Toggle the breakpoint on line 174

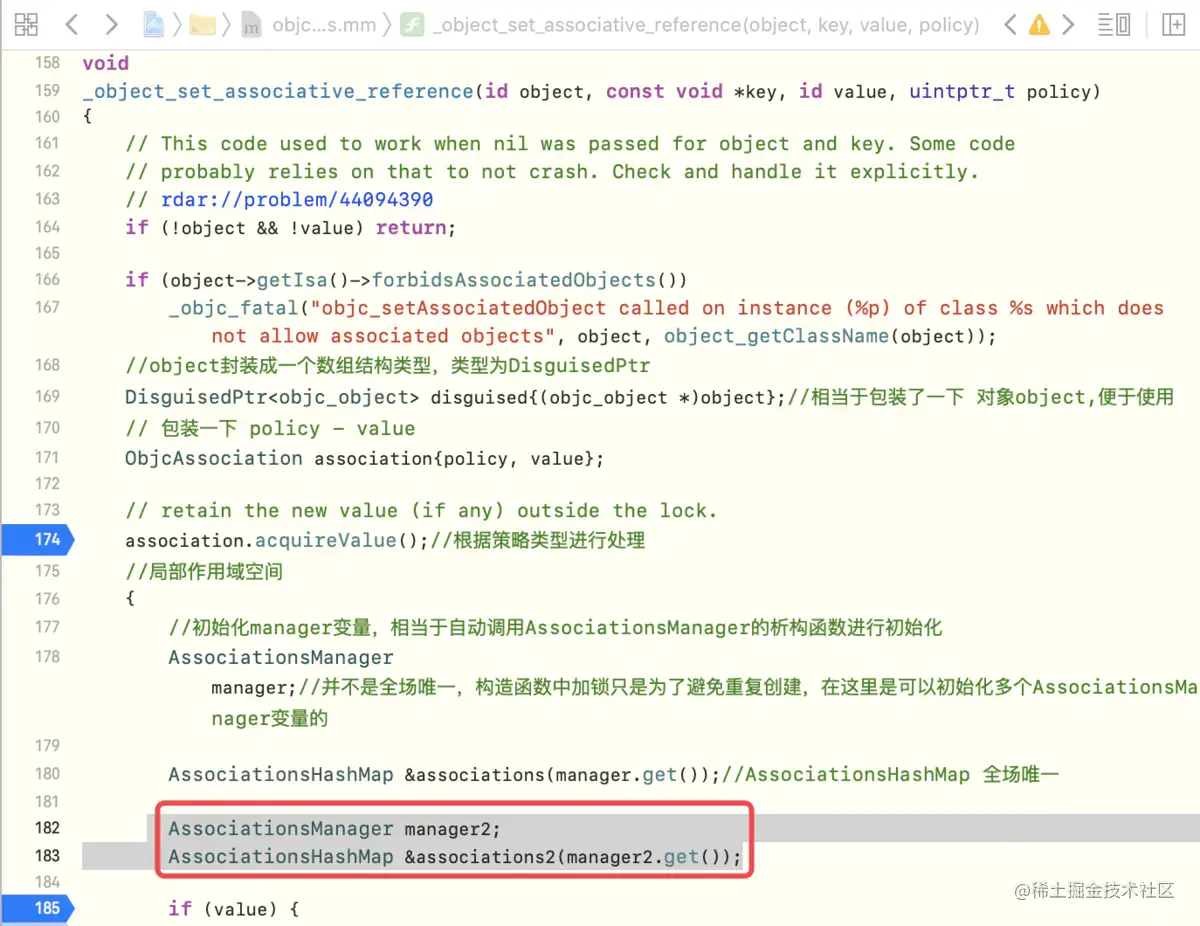pyautogui.click(x=36, y=540)
